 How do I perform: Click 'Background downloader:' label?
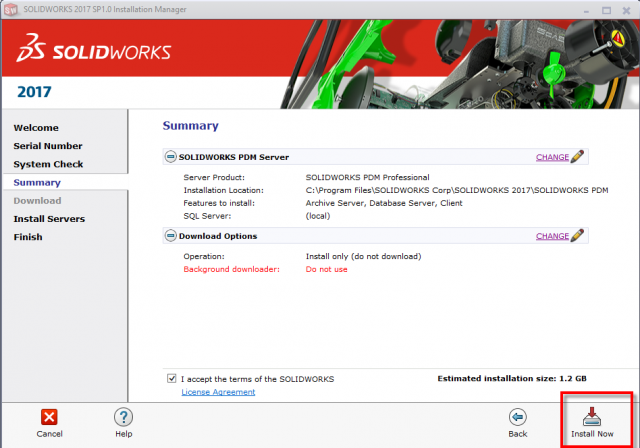point(231,269)
